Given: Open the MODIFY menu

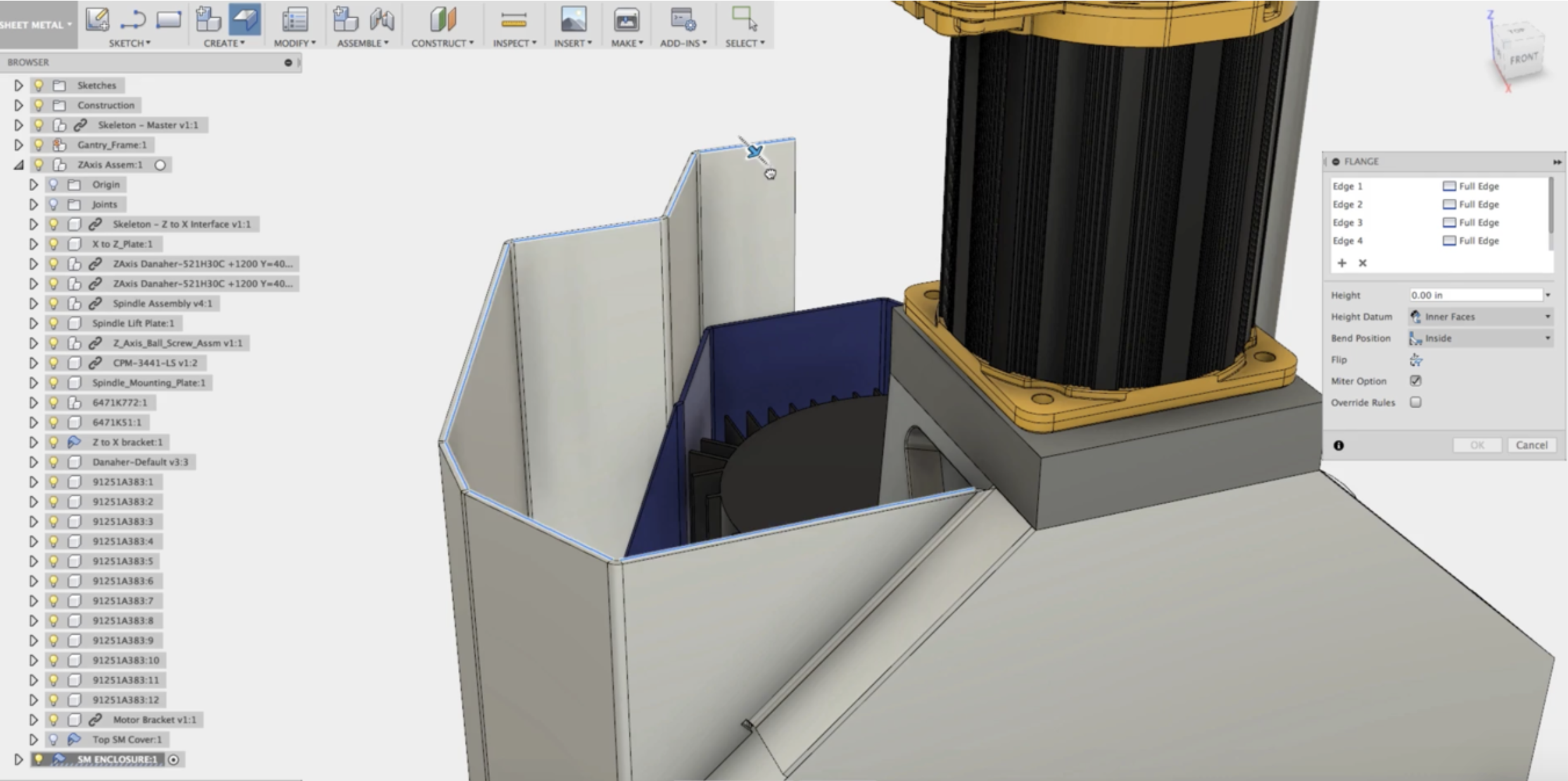Looking at the screenshot, I should 294,43.
